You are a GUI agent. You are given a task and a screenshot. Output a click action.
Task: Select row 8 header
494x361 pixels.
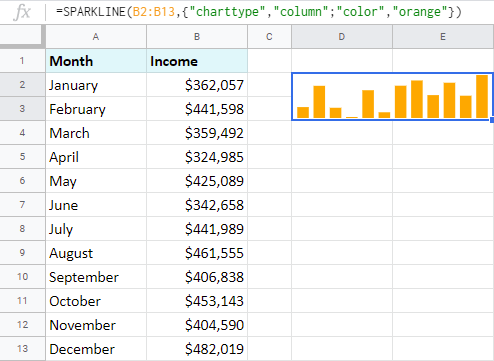pos(22,229)
